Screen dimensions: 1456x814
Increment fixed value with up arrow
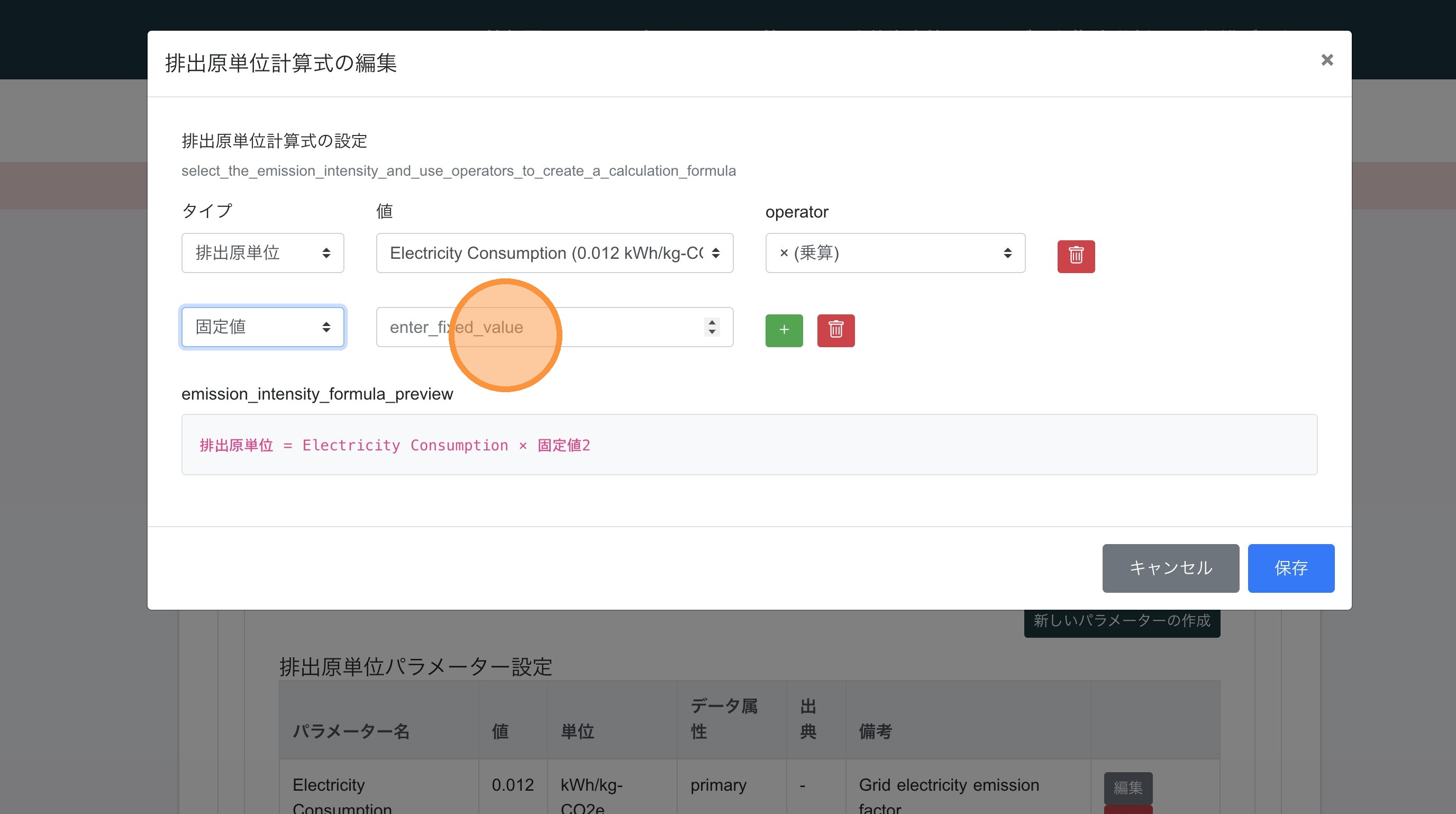coord(712,322)
